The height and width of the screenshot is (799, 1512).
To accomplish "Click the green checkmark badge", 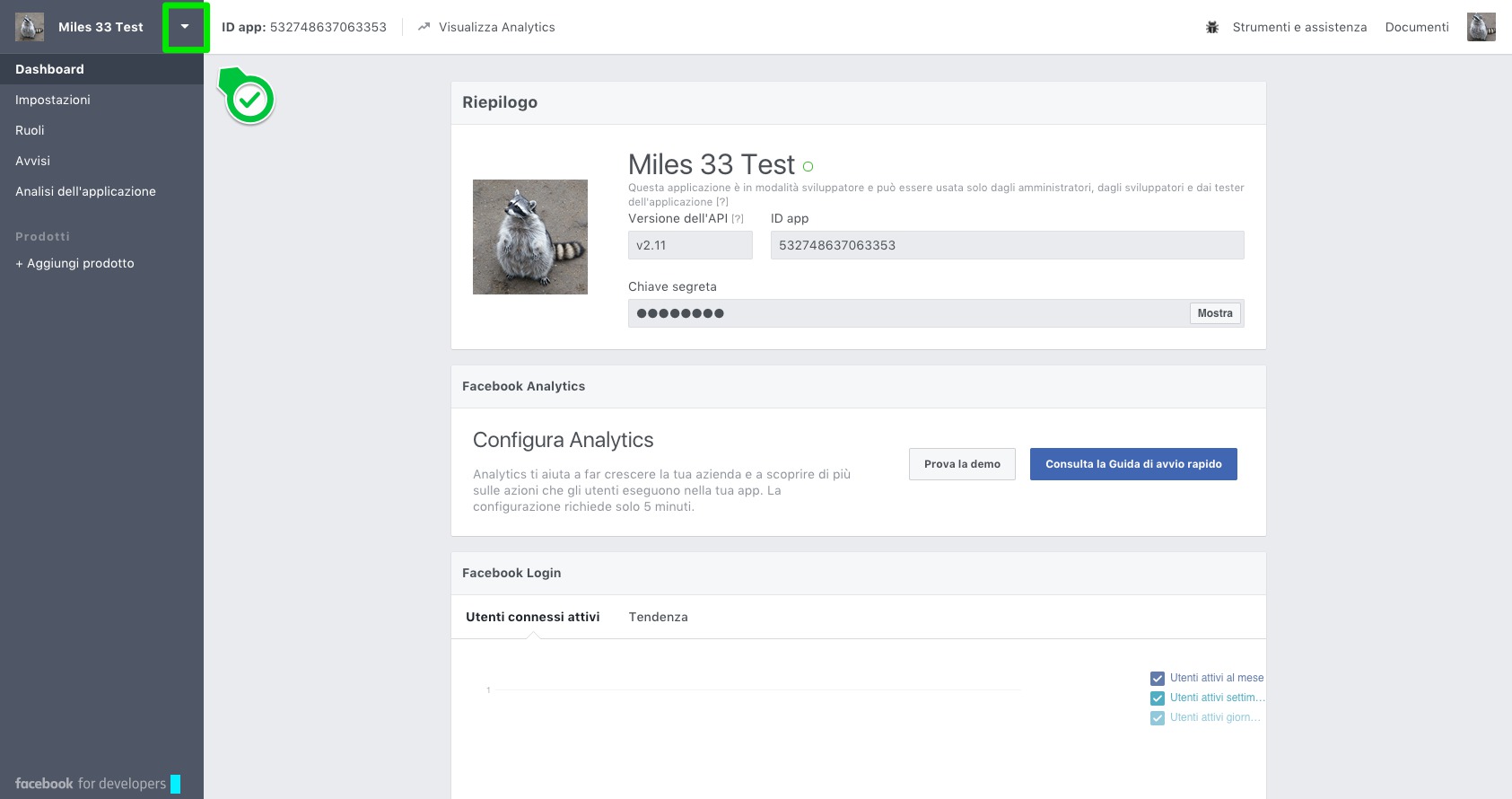I will [x=249, y=100].
